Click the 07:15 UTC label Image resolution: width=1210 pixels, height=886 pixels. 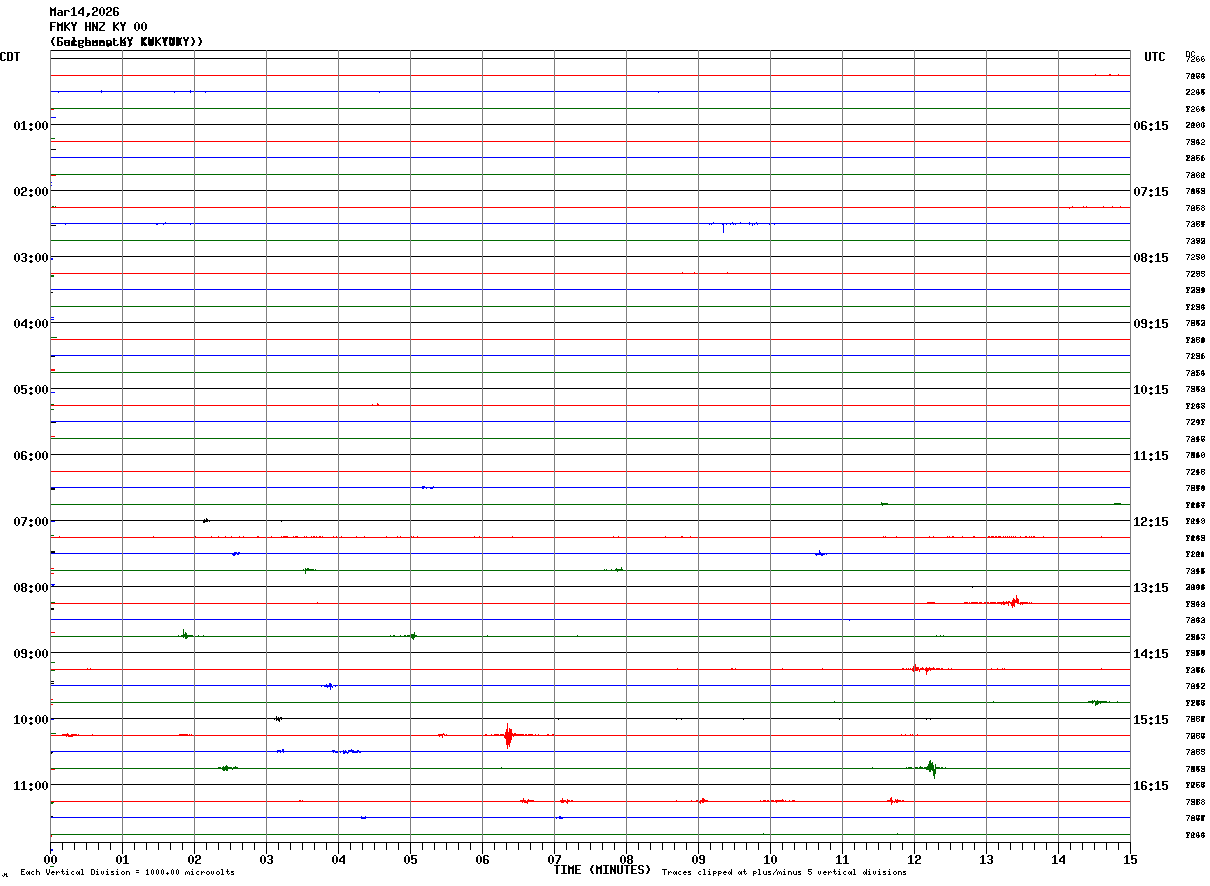[x=1152, y=192]
